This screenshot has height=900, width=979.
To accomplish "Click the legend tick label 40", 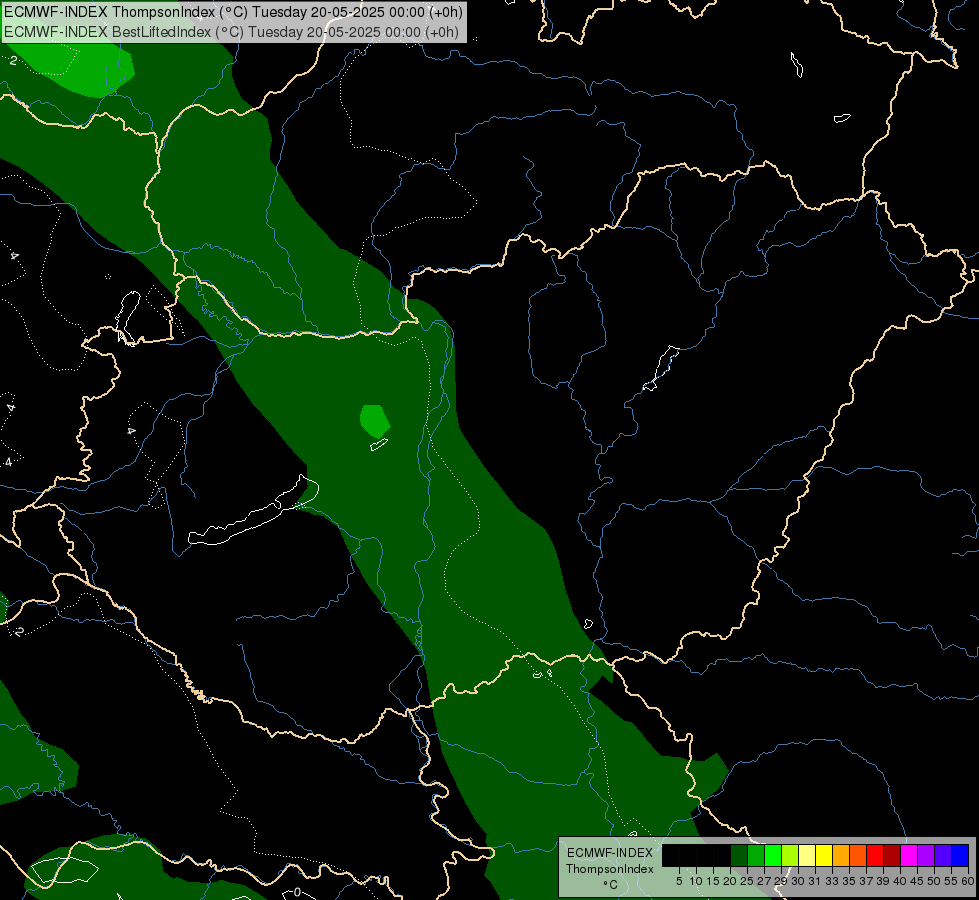I will (x=900, y=881).
